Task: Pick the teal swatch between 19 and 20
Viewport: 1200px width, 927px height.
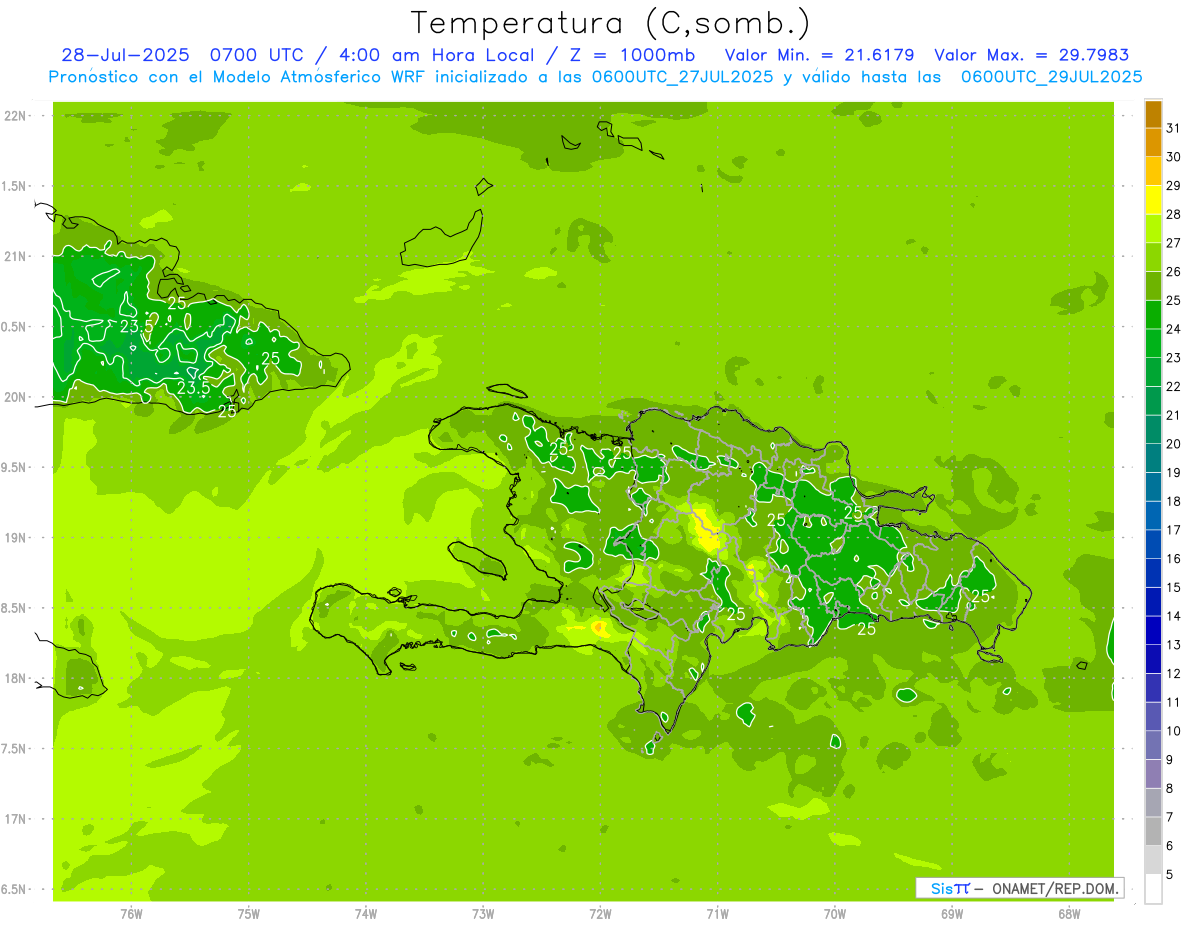Action: point(1153,458)
